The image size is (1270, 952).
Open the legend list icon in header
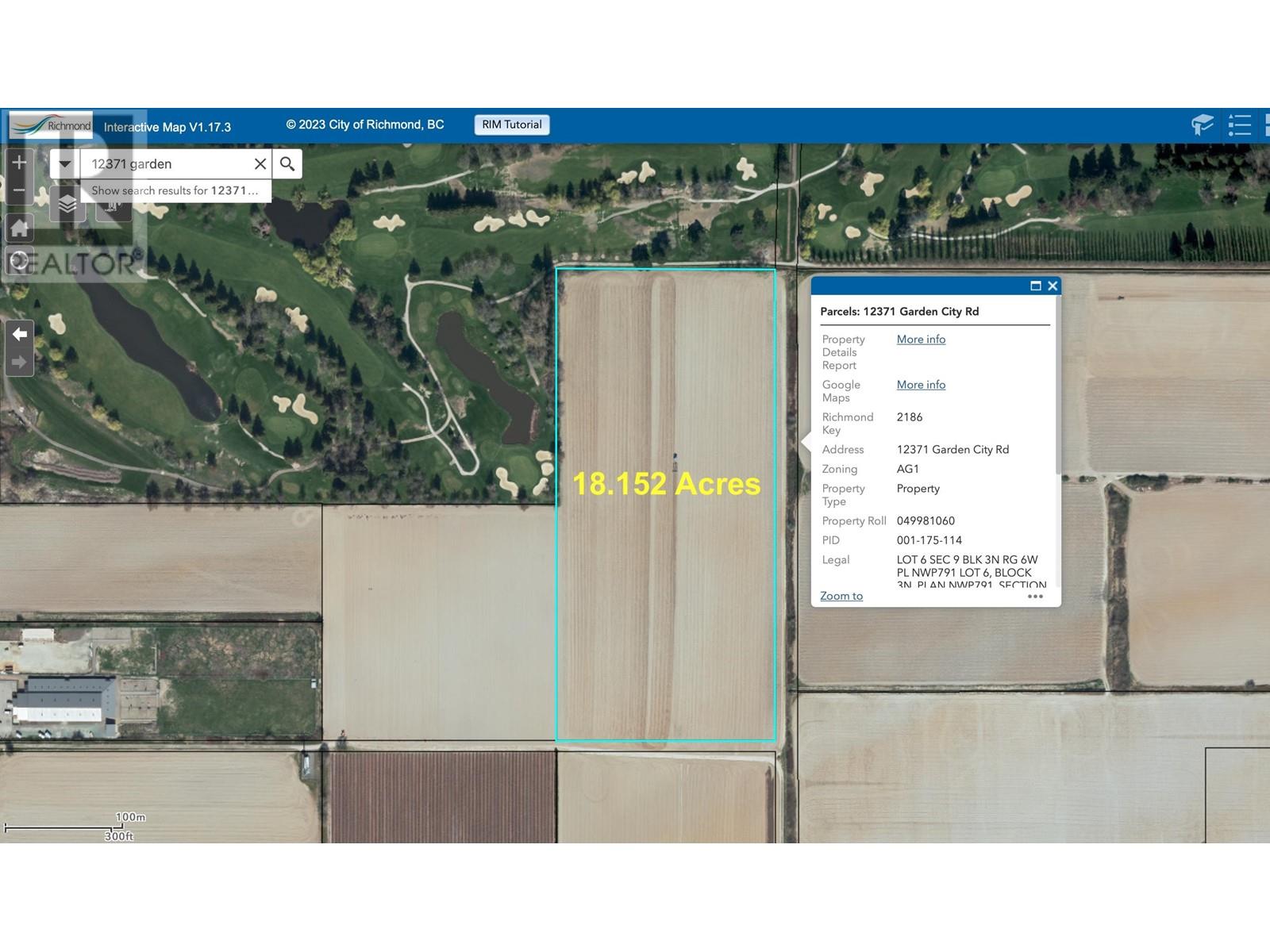point(1239,125)
